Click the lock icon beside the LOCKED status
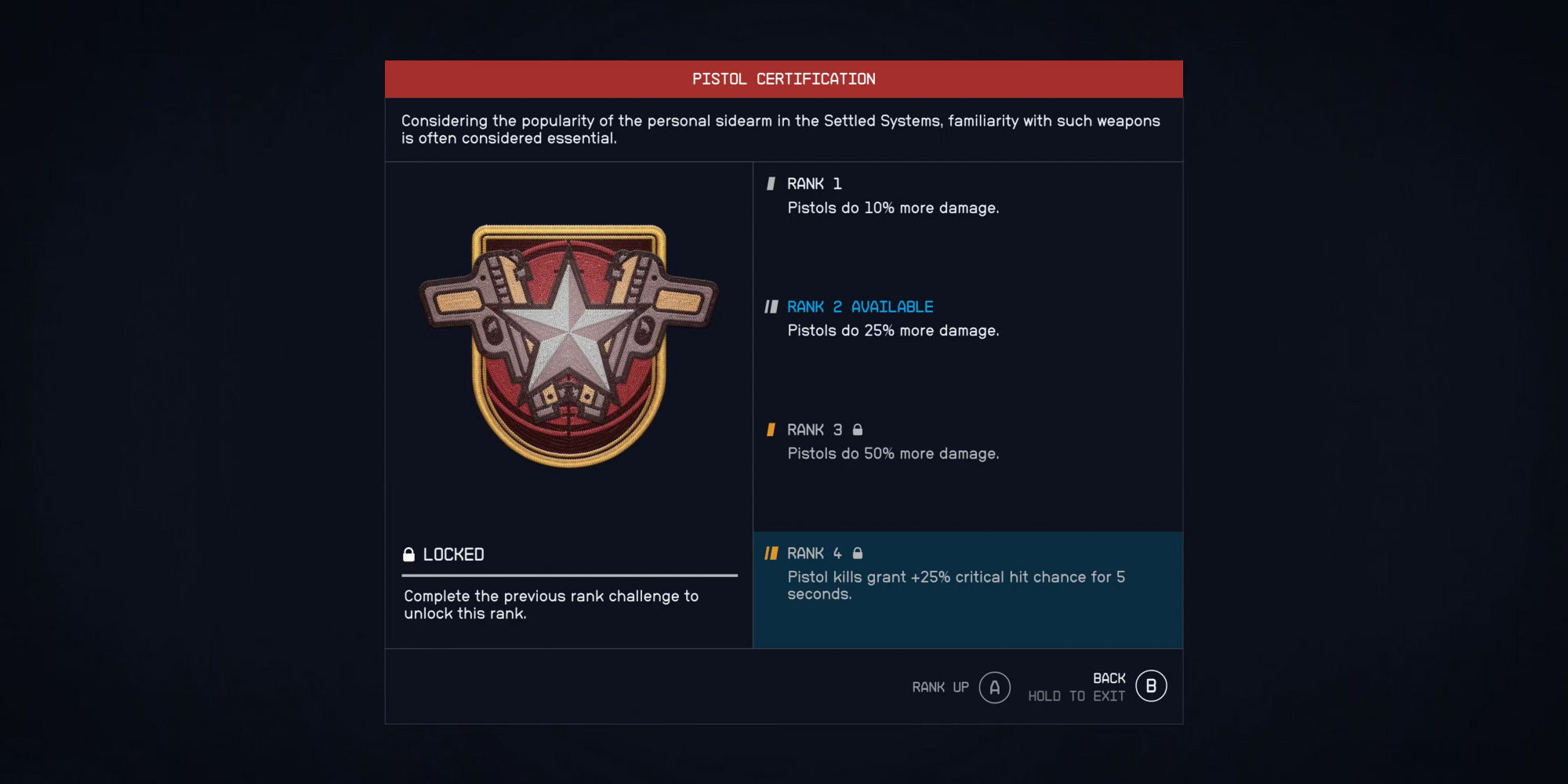Image resolution: width=1568 pixels, height=784 pixels. pyautogui.click(x=408, y=554)
